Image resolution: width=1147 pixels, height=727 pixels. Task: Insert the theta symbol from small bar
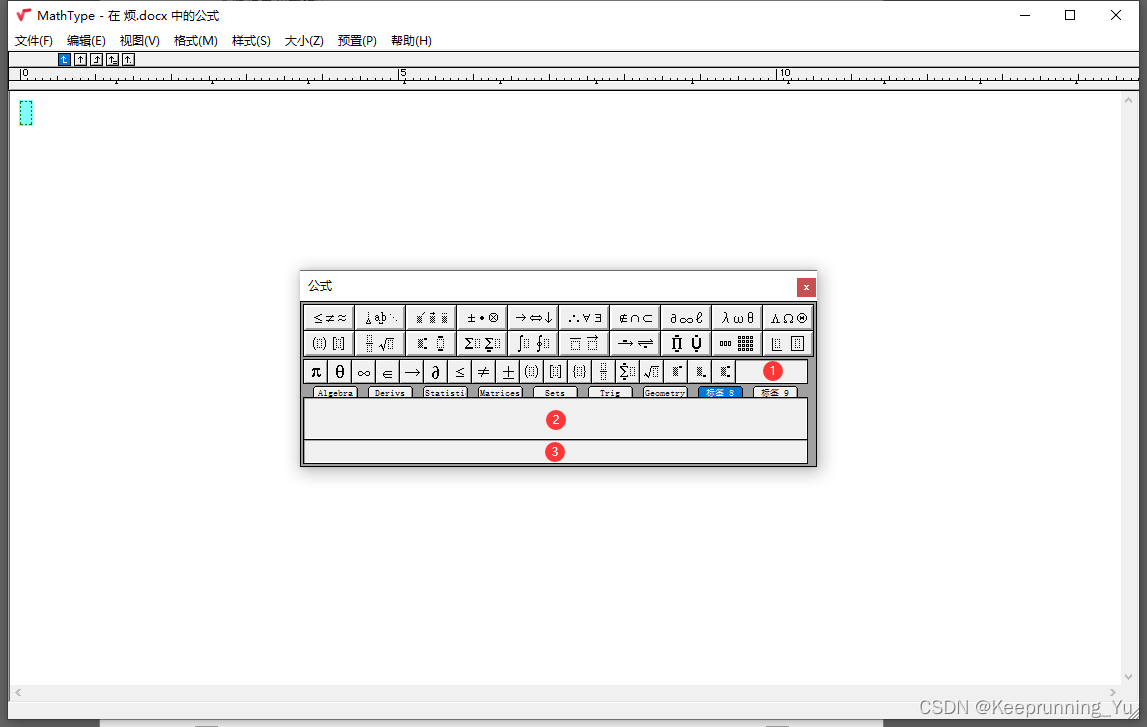pos(340,372)
